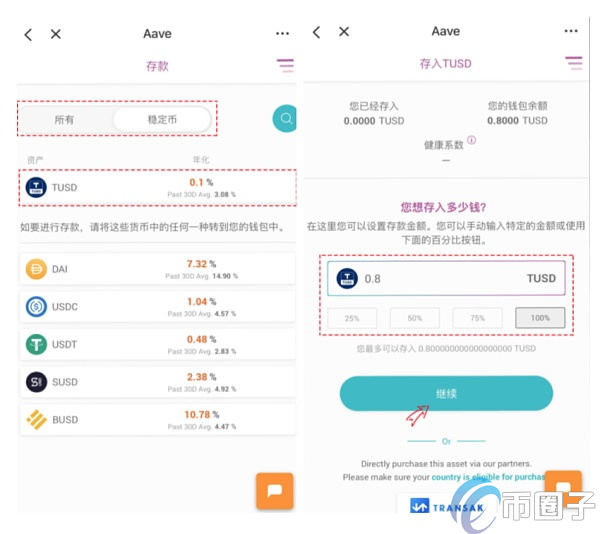The height and width of the screenshot is (534, 600).
Task: Open the BUSD deposit row
Action: pos(158,420)
